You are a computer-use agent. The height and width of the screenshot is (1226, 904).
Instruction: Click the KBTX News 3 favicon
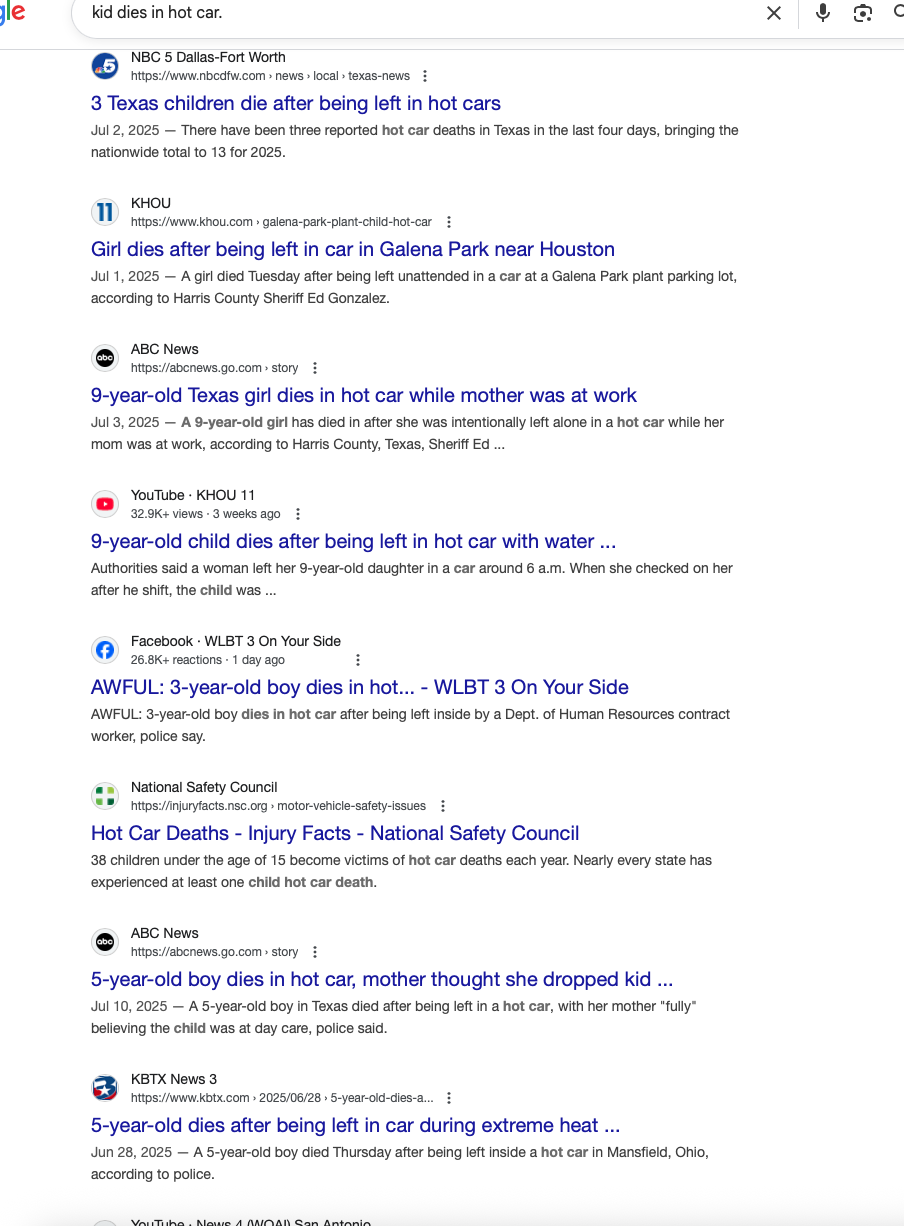pos(105,1088)
